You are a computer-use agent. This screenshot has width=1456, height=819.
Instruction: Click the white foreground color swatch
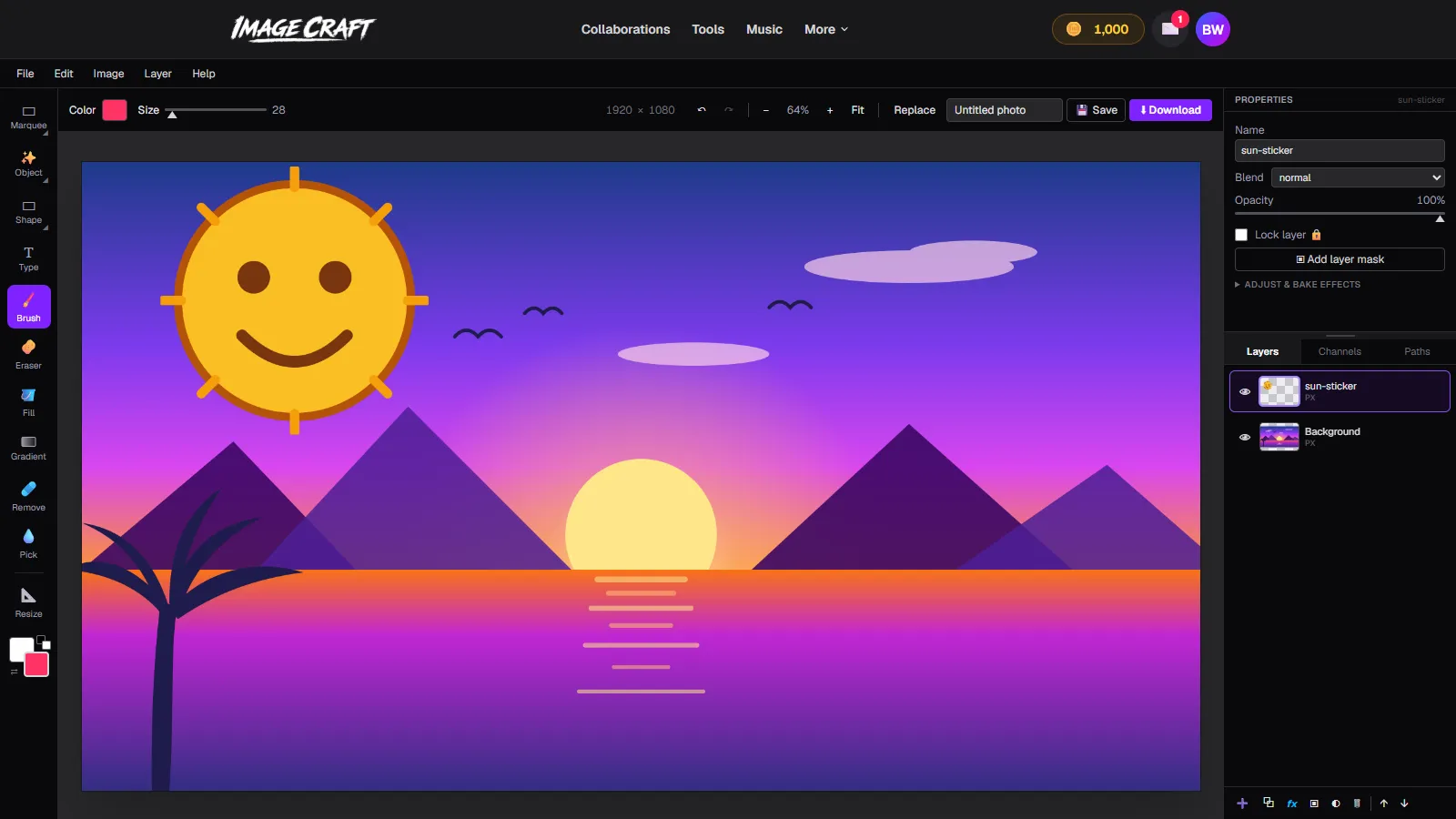pyautogui.click(x=19, y=647)
